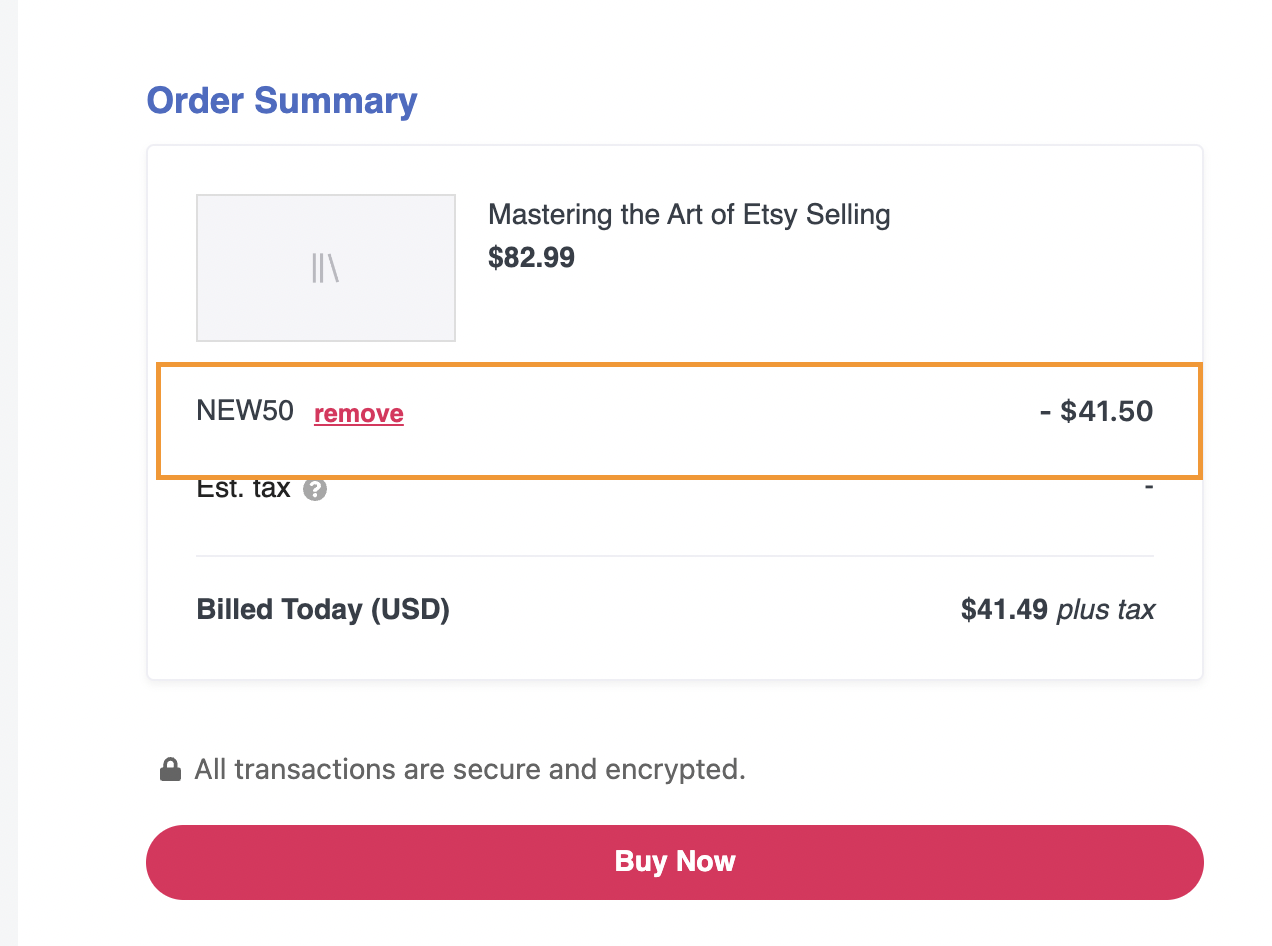This screenshot has height=946, width=1272.
Task: Click the divider line above Billed Today
Action: [x=675, y=555]
